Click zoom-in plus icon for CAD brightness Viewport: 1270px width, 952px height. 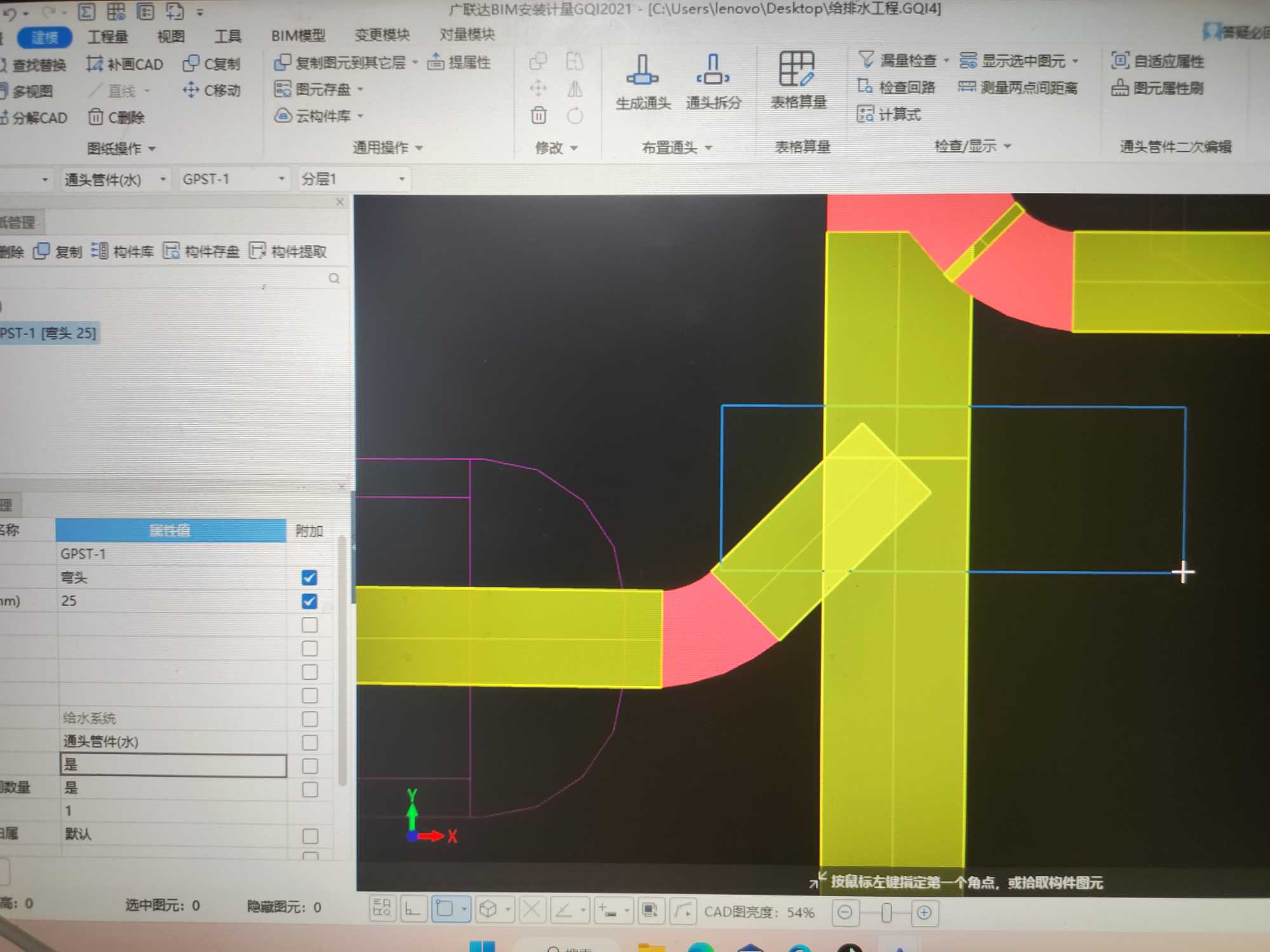click(x=925, y=913)
